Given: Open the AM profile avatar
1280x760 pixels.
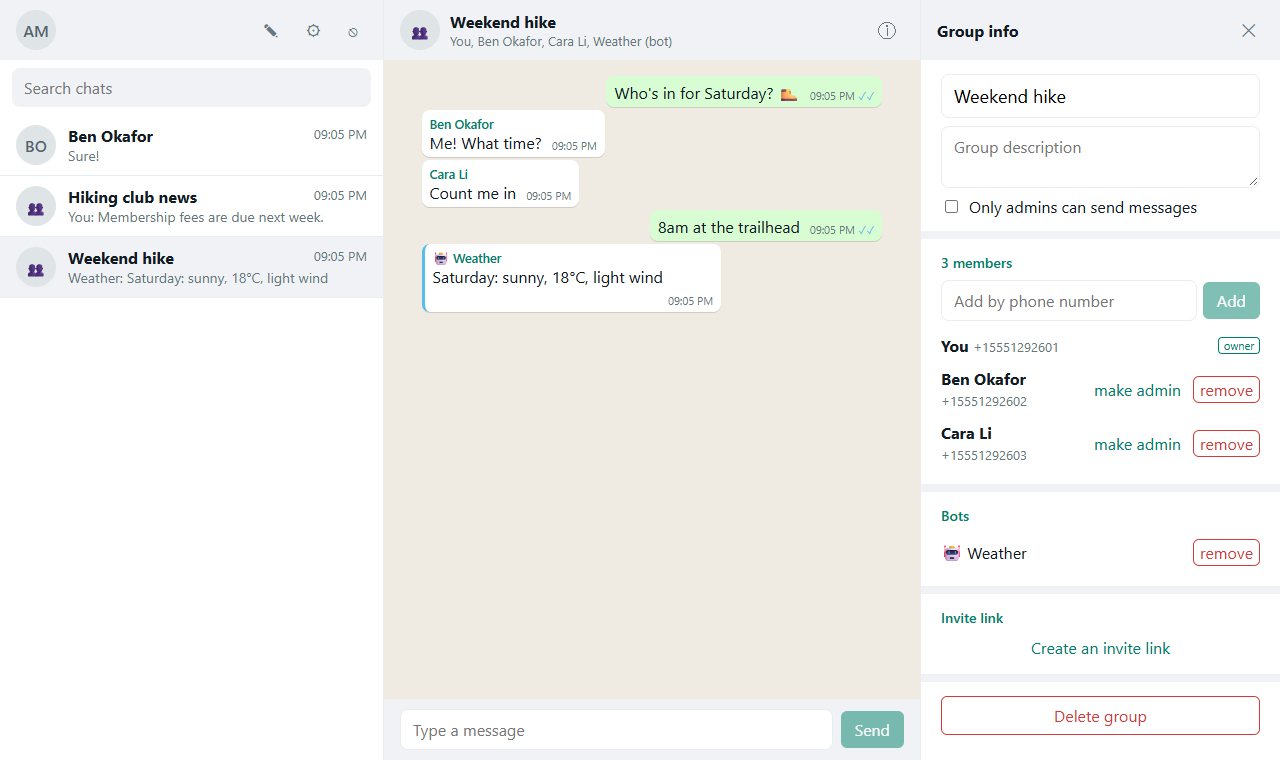Looking at the screenshot, I should (x=36, y=31).
